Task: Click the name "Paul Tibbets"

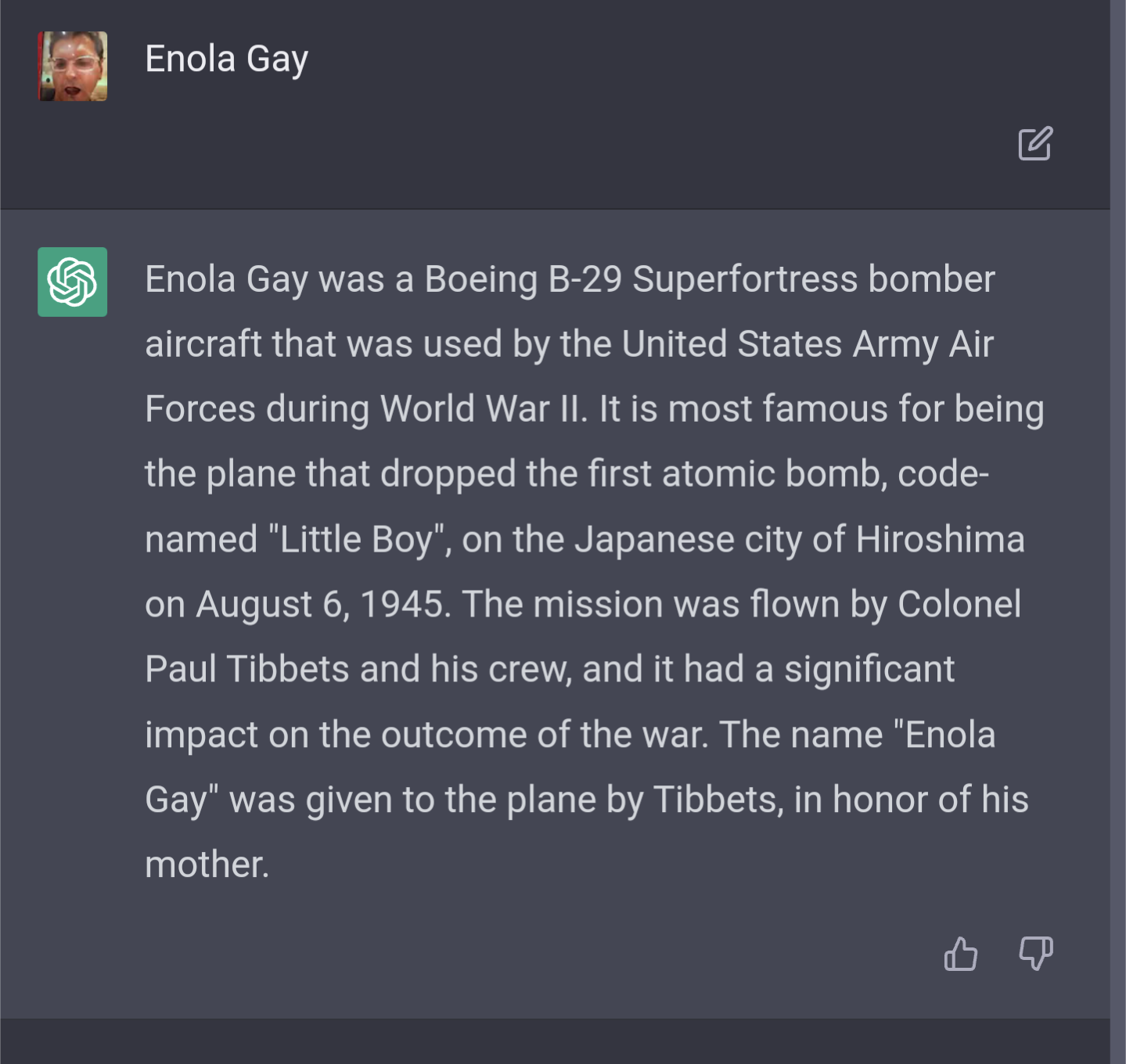Action: 246,670
